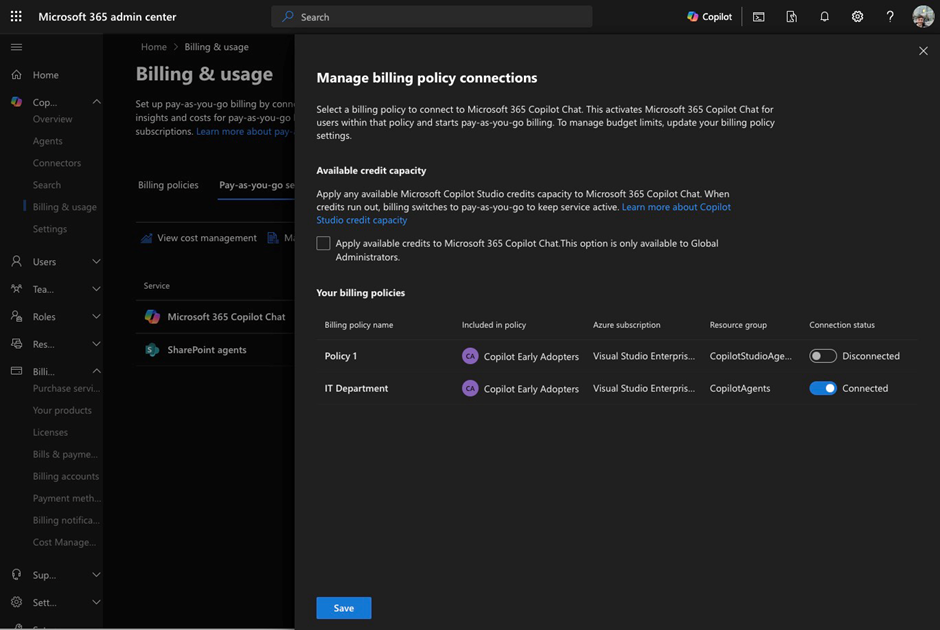Collapse navigation with the hamburger menu icon

(x=16, y=47)
